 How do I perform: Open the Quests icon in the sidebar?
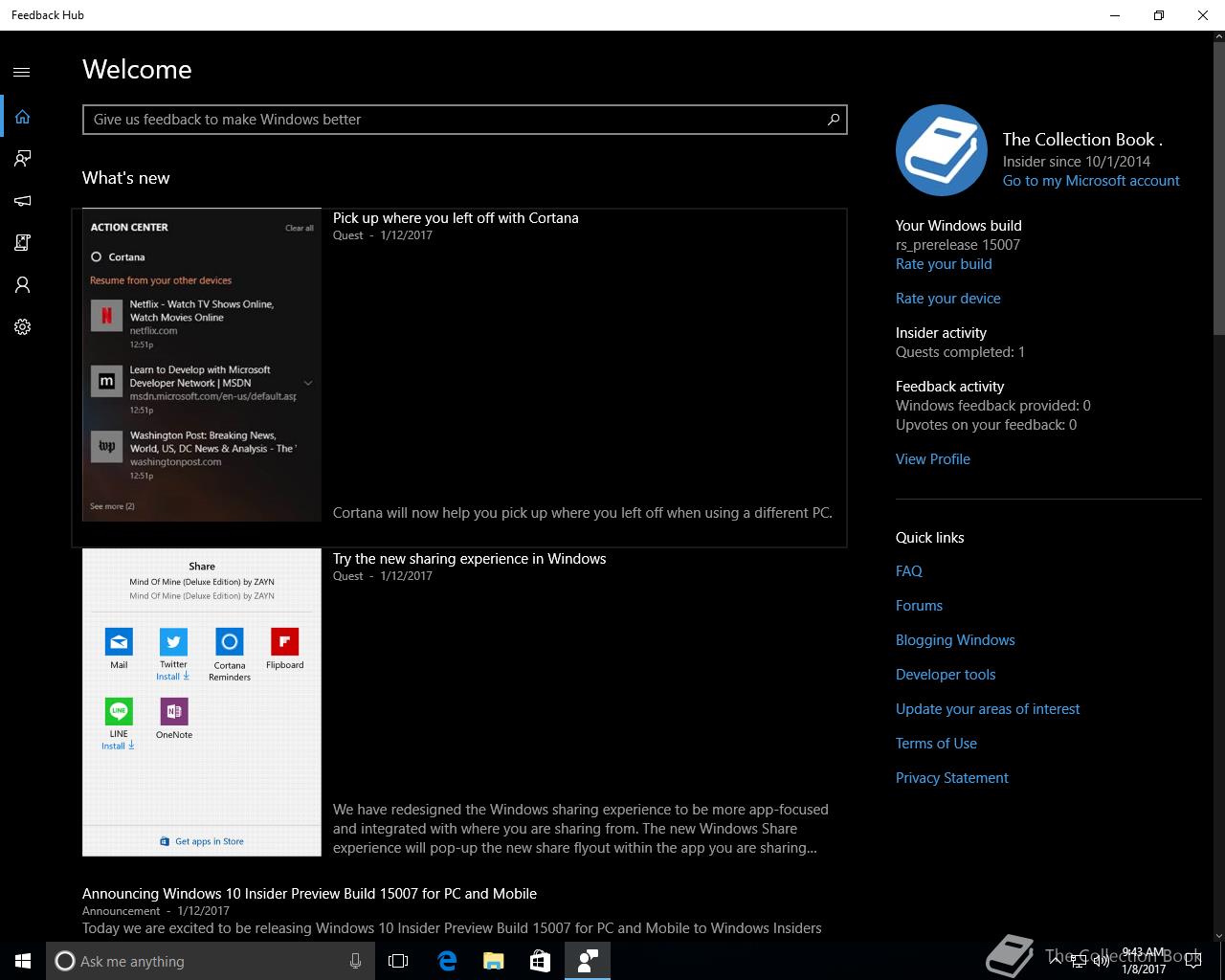tap(22, 243)
